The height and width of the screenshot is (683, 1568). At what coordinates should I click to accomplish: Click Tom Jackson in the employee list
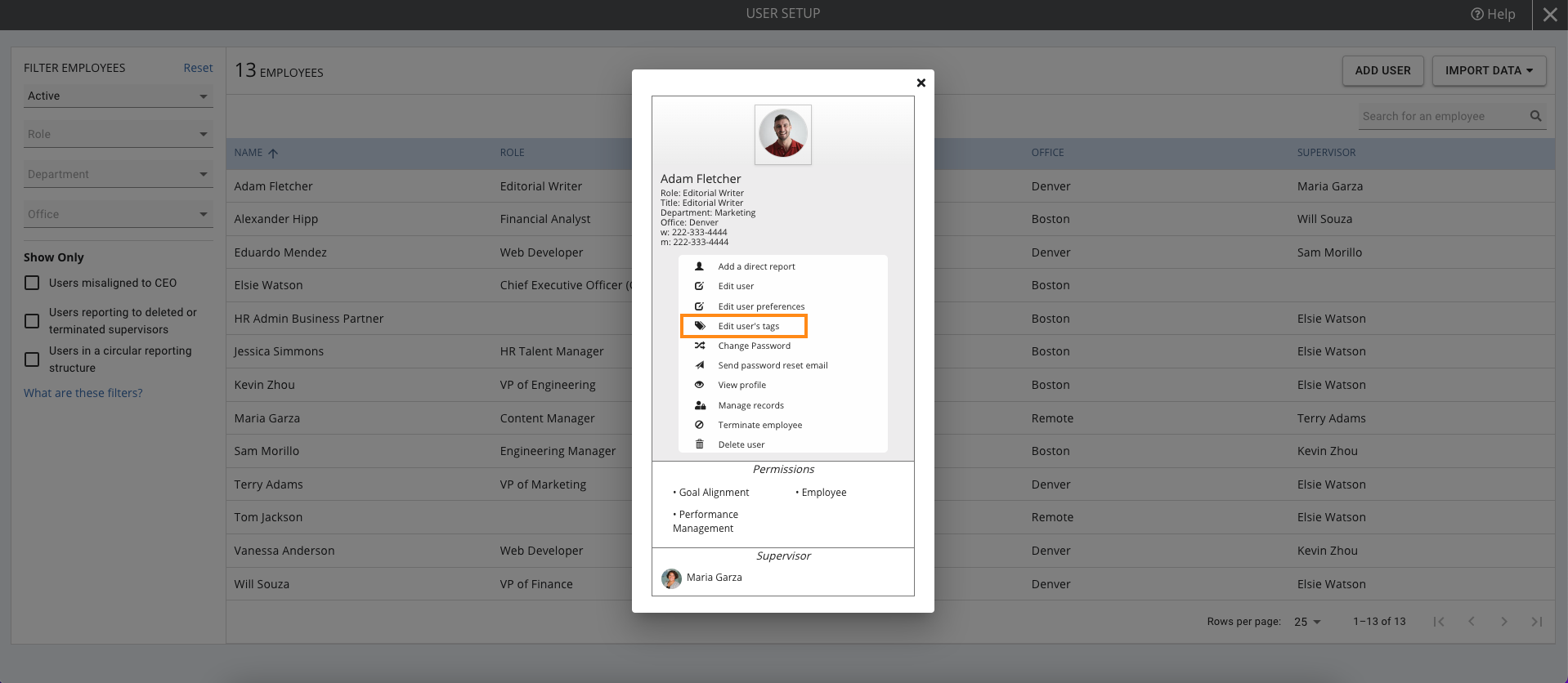pyautogui.click(x=268, y=517)
